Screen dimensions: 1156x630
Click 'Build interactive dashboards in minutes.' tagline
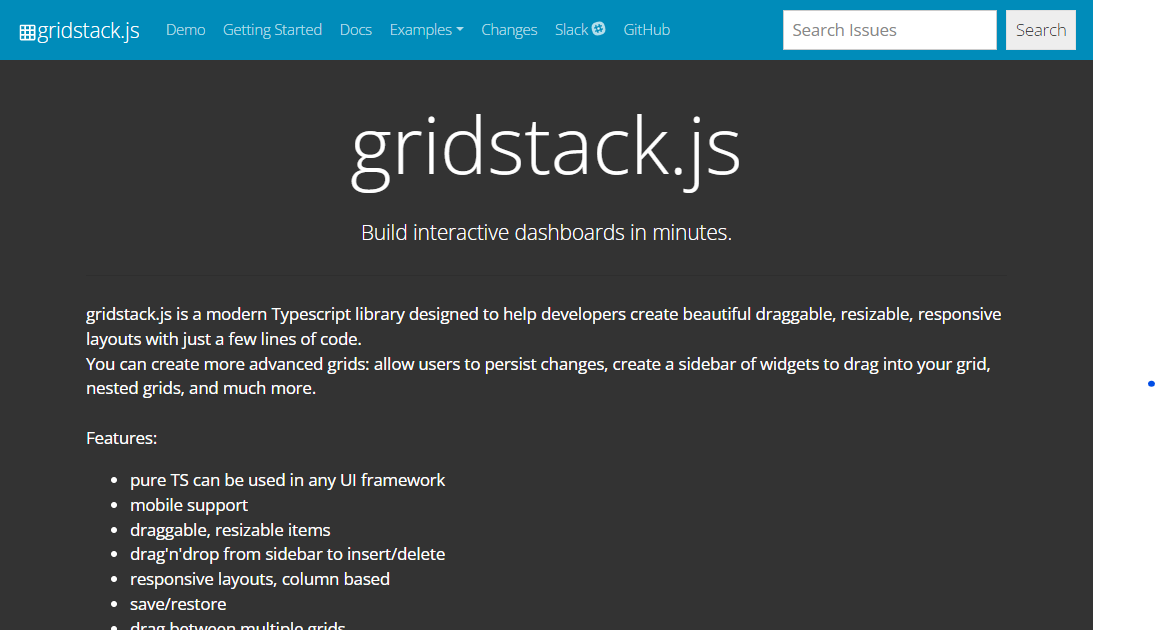pos(546,232)
